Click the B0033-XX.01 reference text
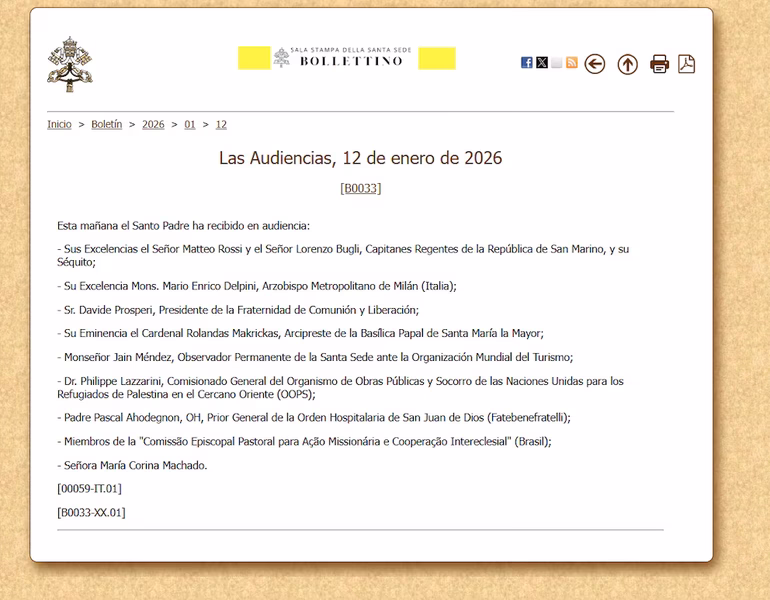This screenshot has height=600, width=770. pyautogui.click(x=91, y=513)
